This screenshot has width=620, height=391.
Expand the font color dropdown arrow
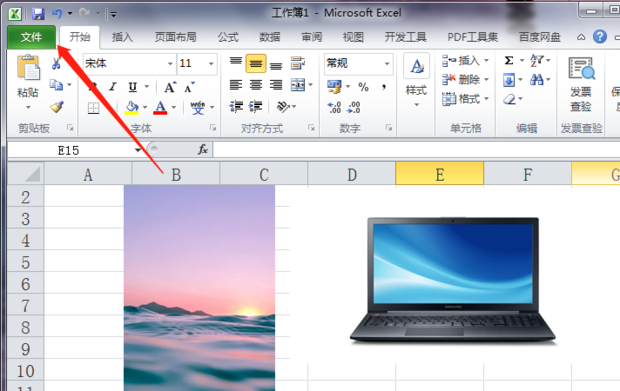tap(174, 107)
